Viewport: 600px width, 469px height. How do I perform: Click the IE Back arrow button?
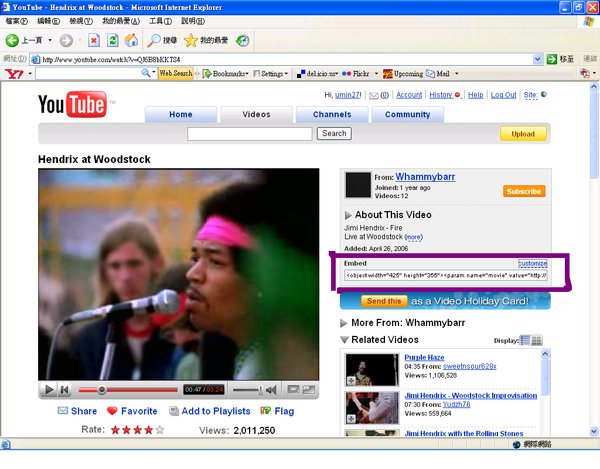coord(12,40)
